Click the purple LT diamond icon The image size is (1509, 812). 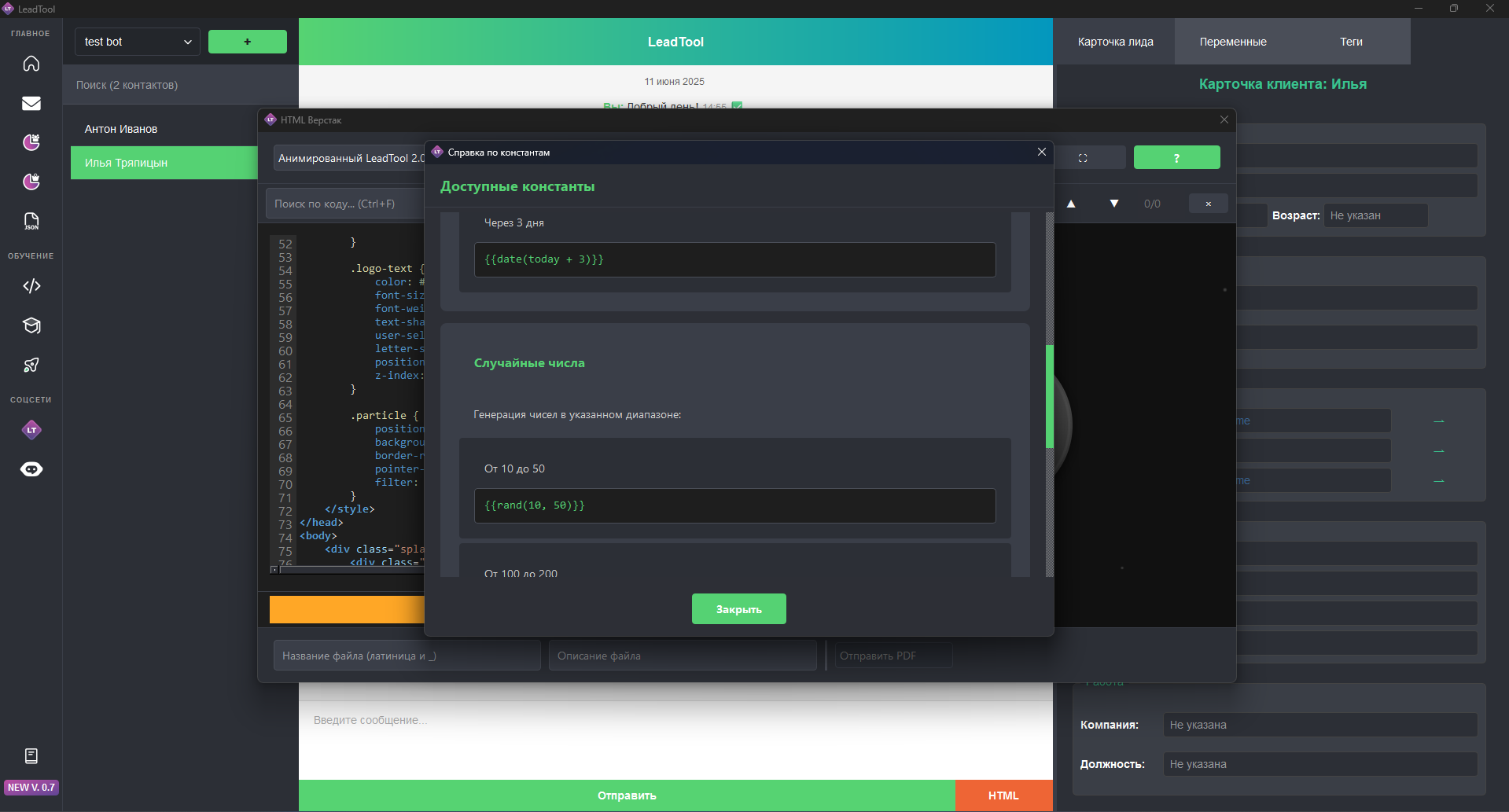pyautogui.click(x=31, y=430)
